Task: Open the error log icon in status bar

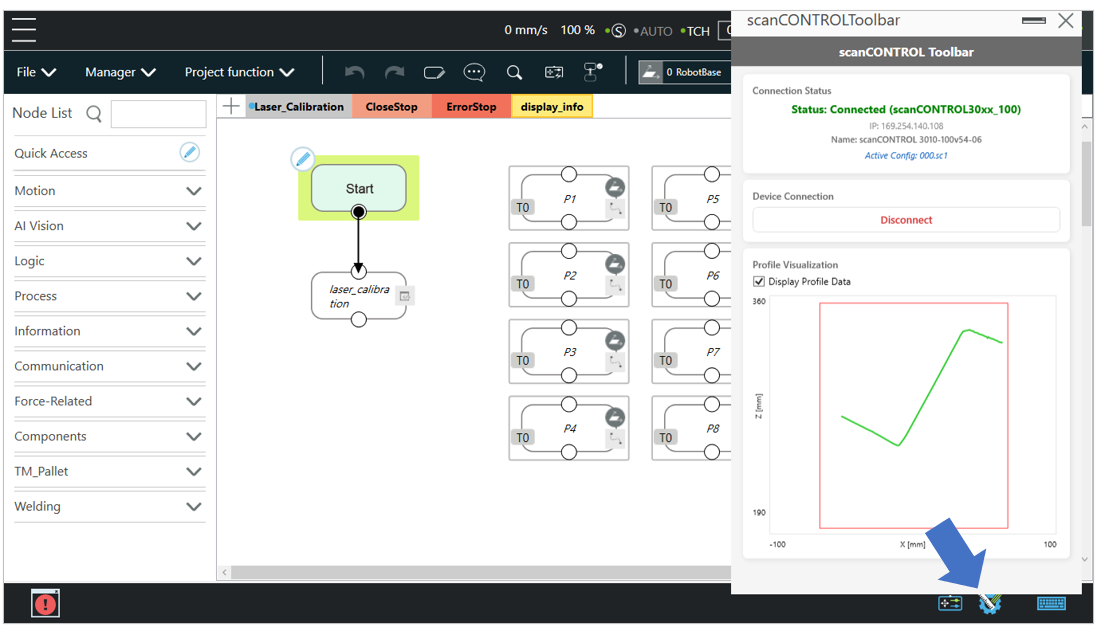Action: coord(46,603)
